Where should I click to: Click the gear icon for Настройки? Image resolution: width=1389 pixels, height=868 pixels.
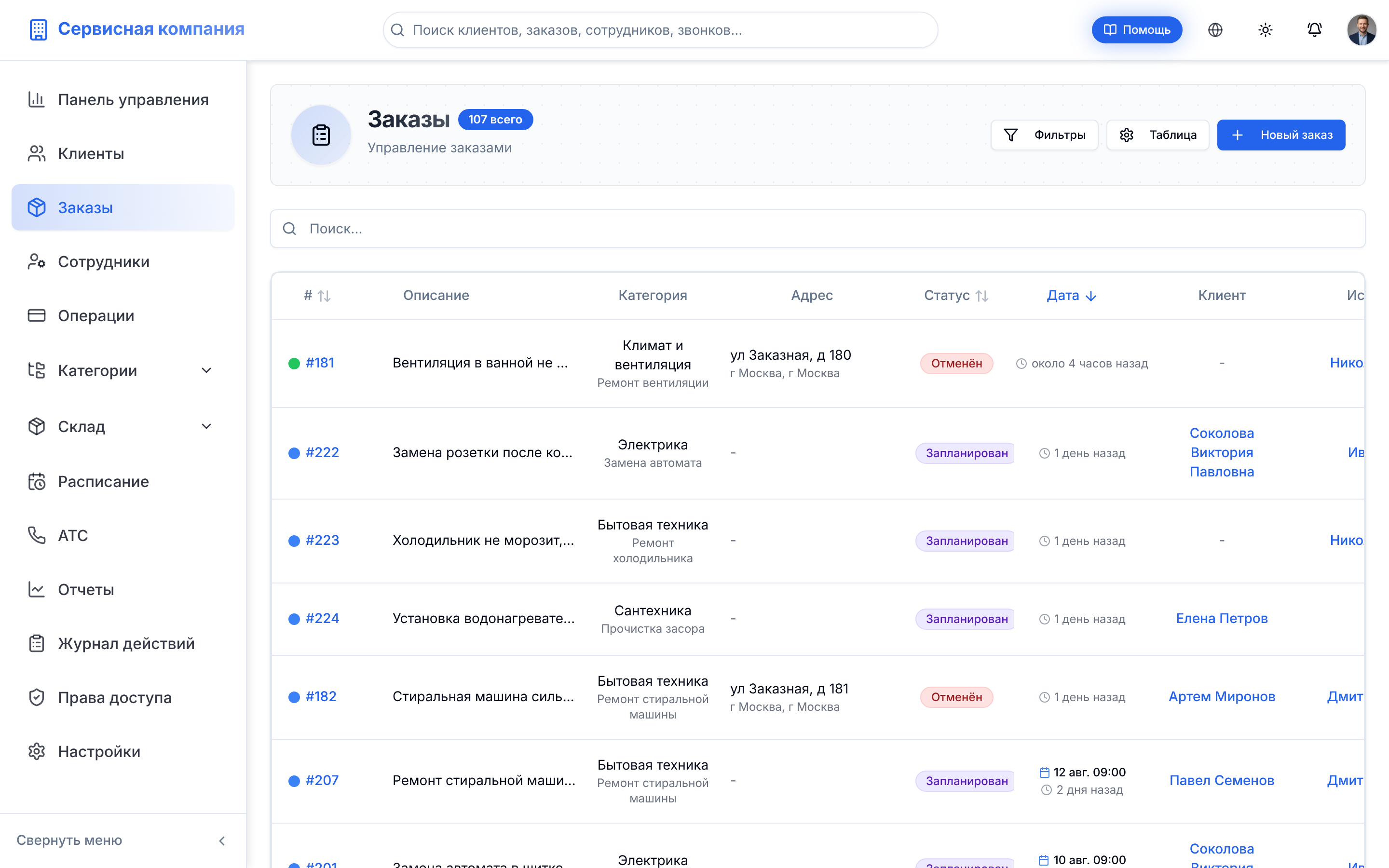[37, 751]
